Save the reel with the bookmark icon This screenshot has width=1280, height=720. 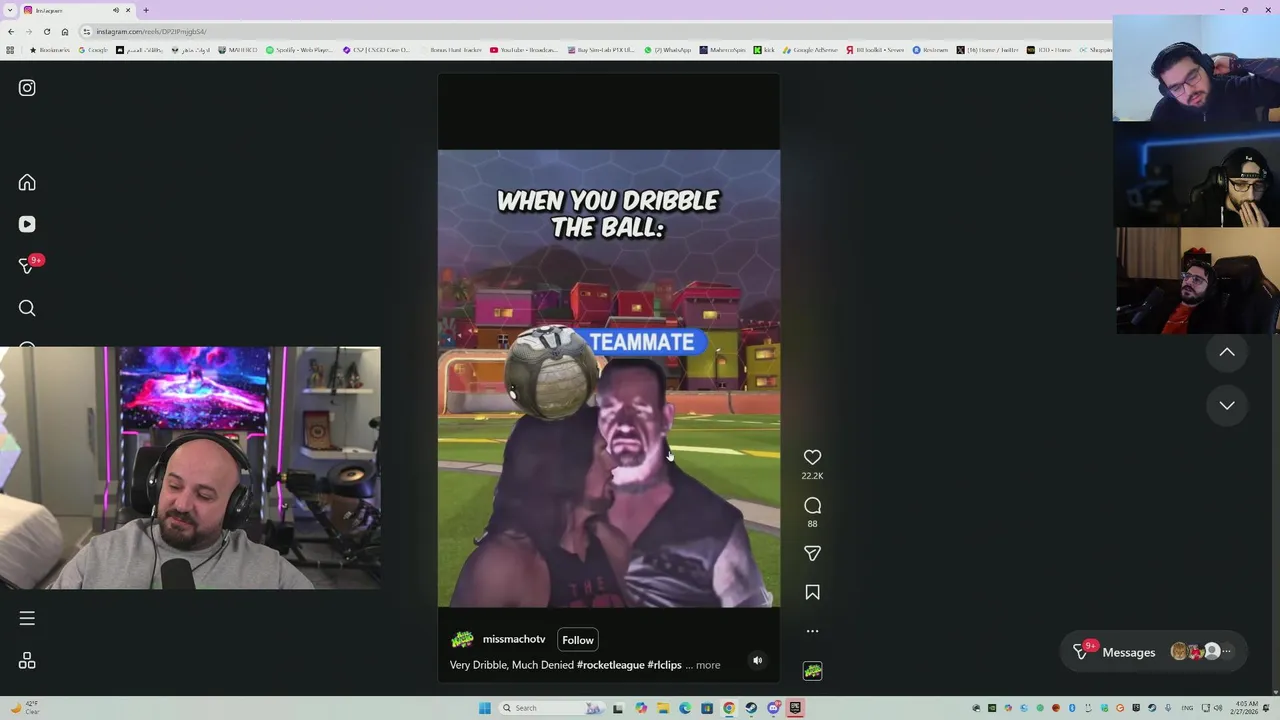tap(812, 593)
